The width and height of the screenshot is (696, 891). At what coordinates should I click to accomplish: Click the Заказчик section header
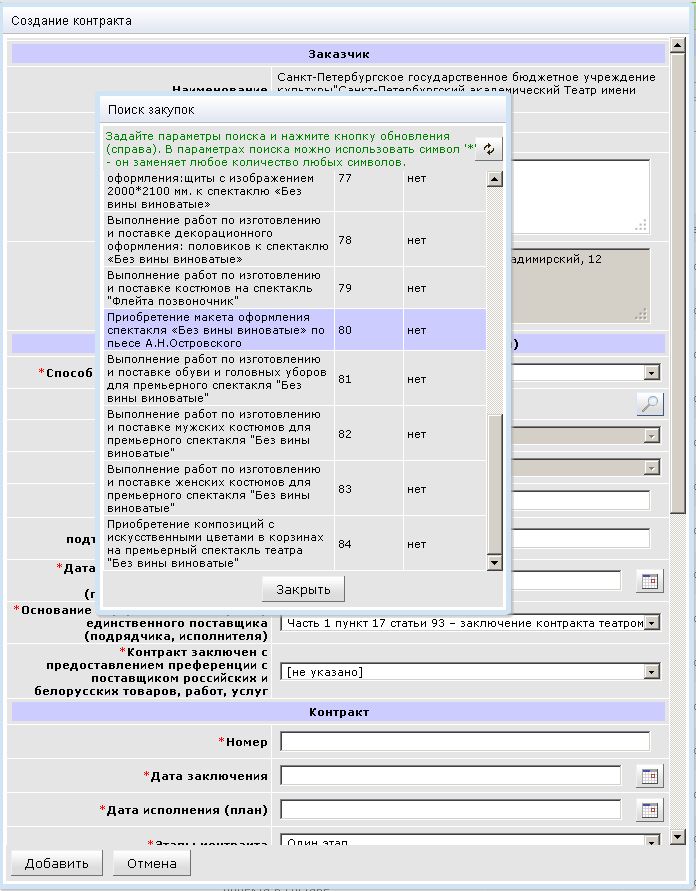click(x=339, y=54)
